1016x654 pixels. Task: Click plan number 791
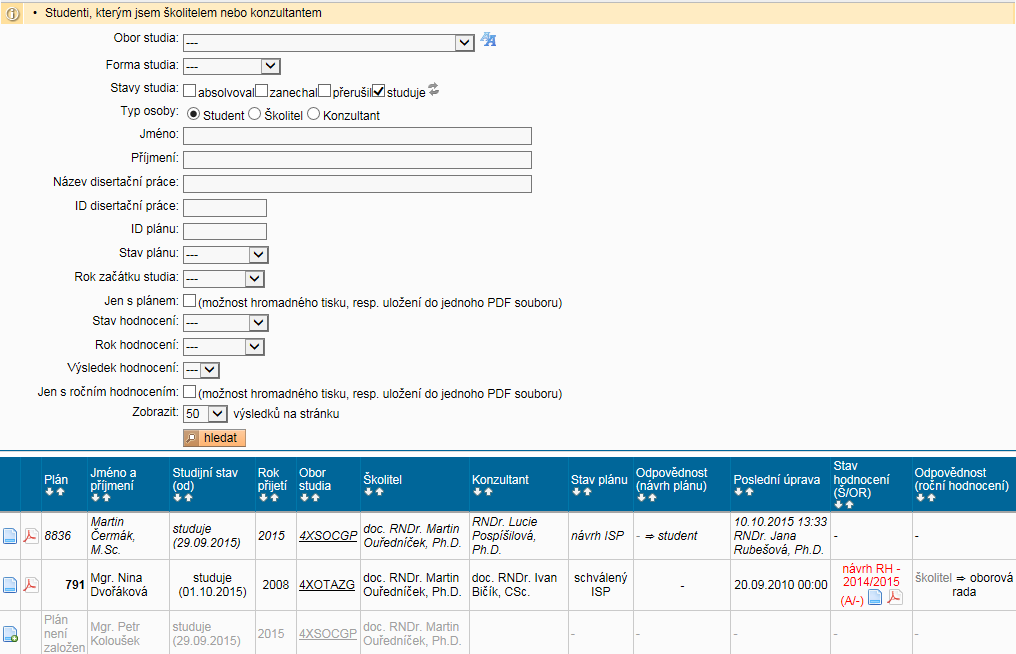pos(75,585)
